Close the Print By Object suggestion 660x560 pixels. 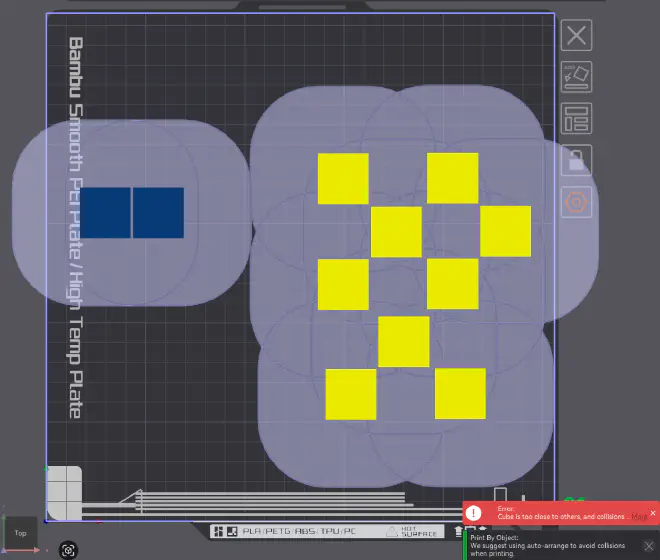click(x=648, y=545)
